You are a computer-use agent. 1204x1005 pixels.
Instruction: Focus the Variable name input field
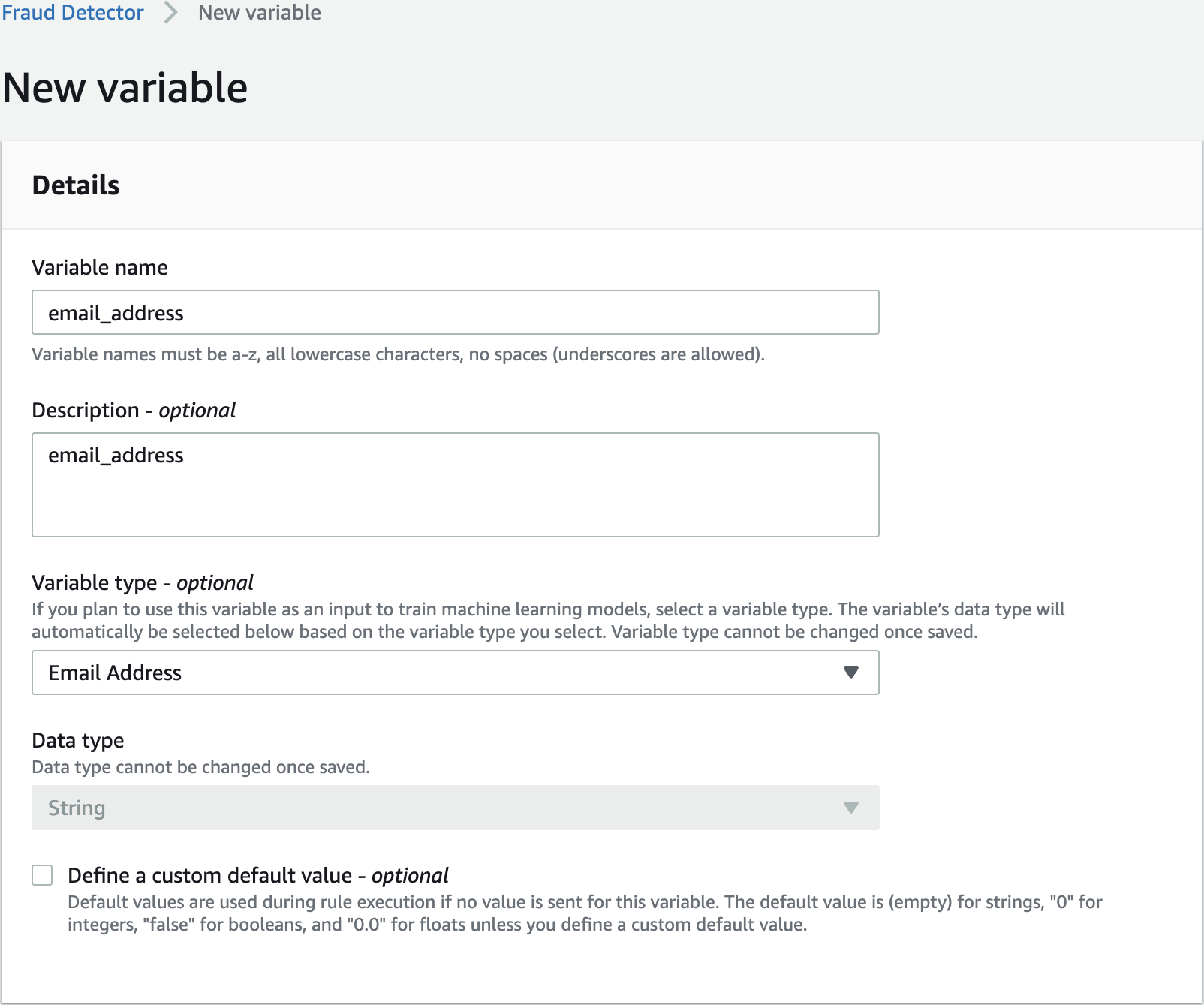click(x=455, y=312)
